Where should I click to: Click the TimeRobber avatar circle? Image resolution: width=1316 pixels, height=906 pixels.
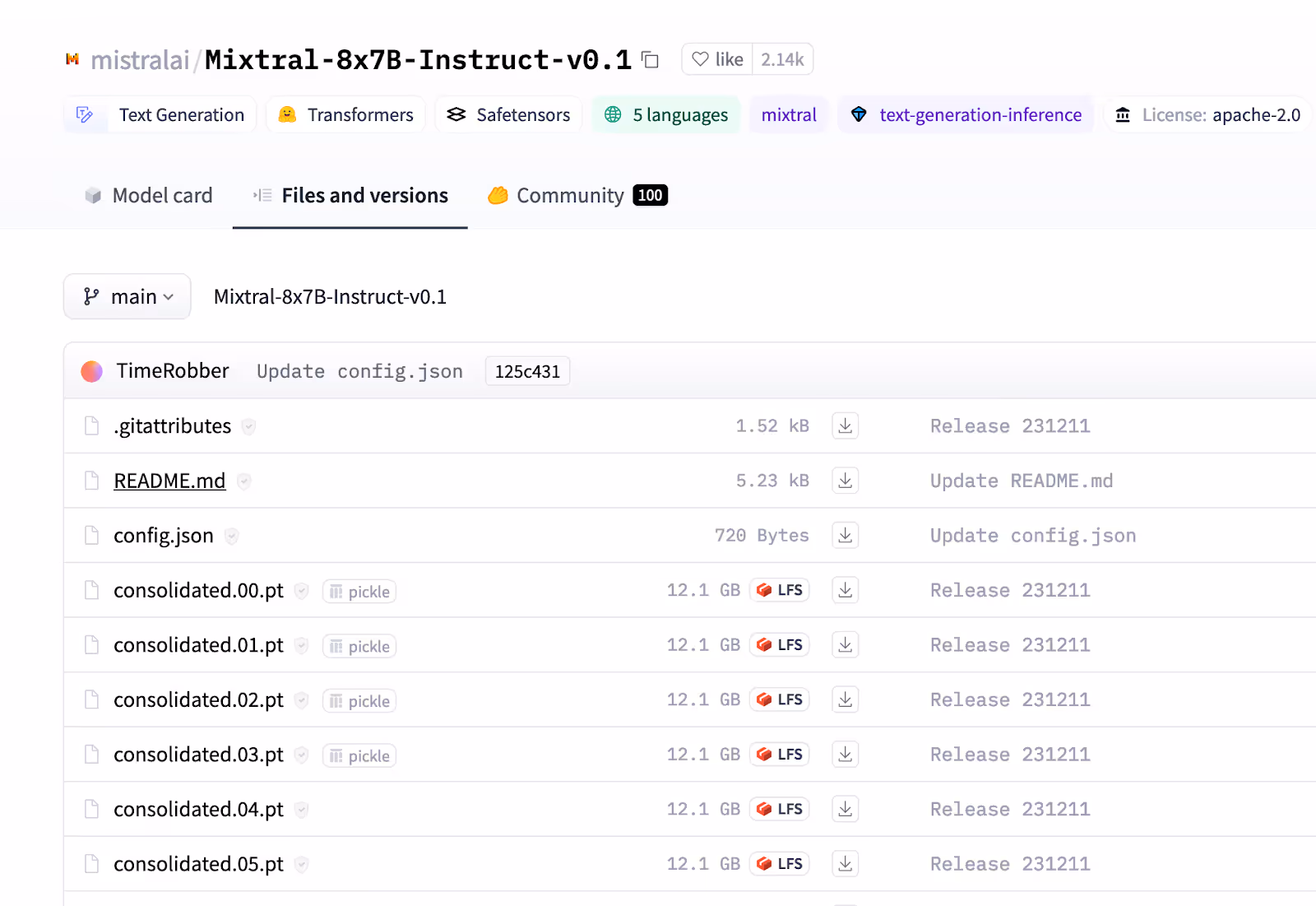click(x=92, y=371)
